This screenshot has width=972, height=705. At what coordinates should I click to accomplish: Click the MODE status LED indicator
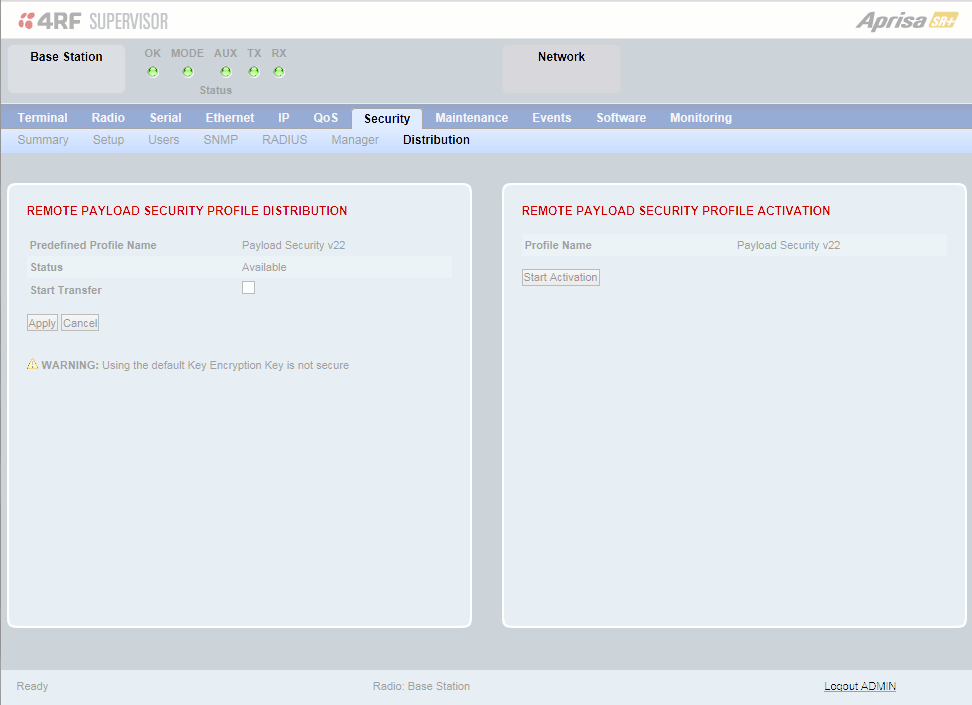188,72
